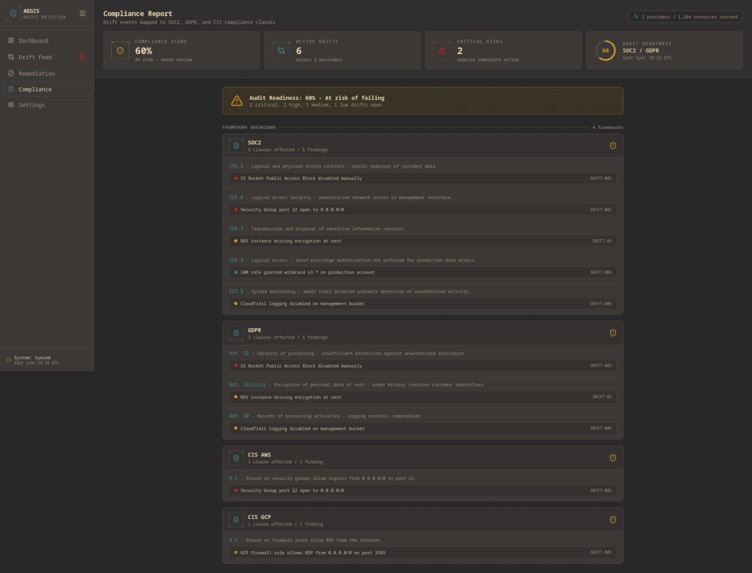The width and height of the screenshot is (752, 573).
Task: Click the GDPR shield status icon
Action: (612, 333)
